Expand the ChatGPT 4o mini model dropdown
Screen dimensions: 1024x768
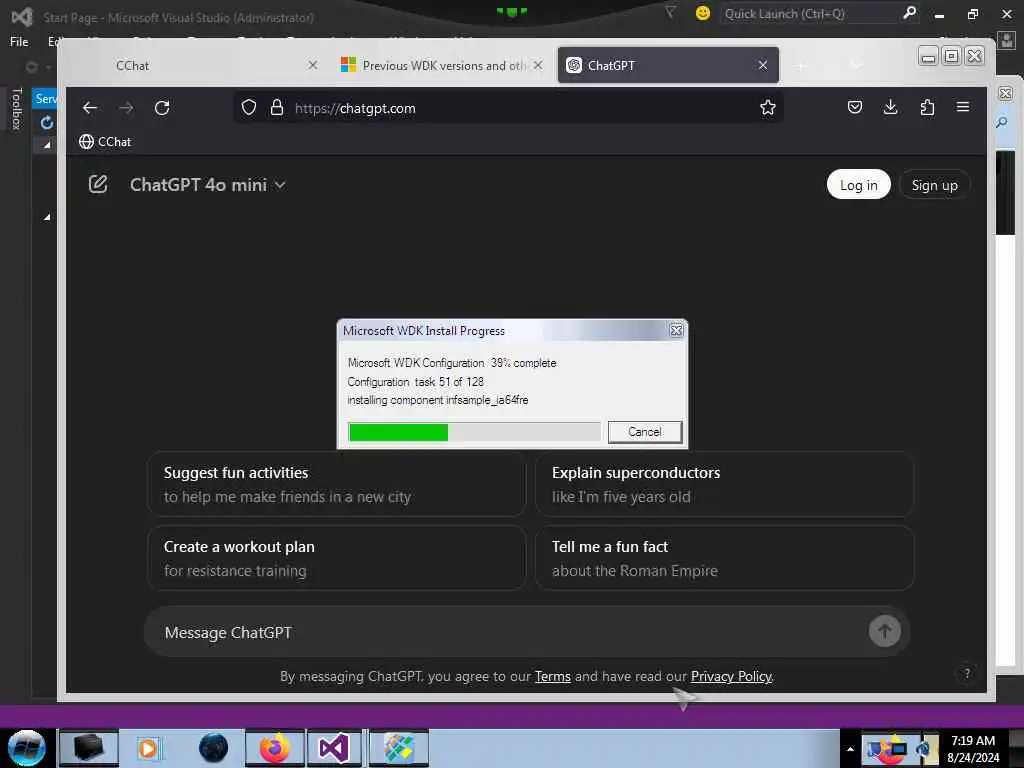coord(208,185)
